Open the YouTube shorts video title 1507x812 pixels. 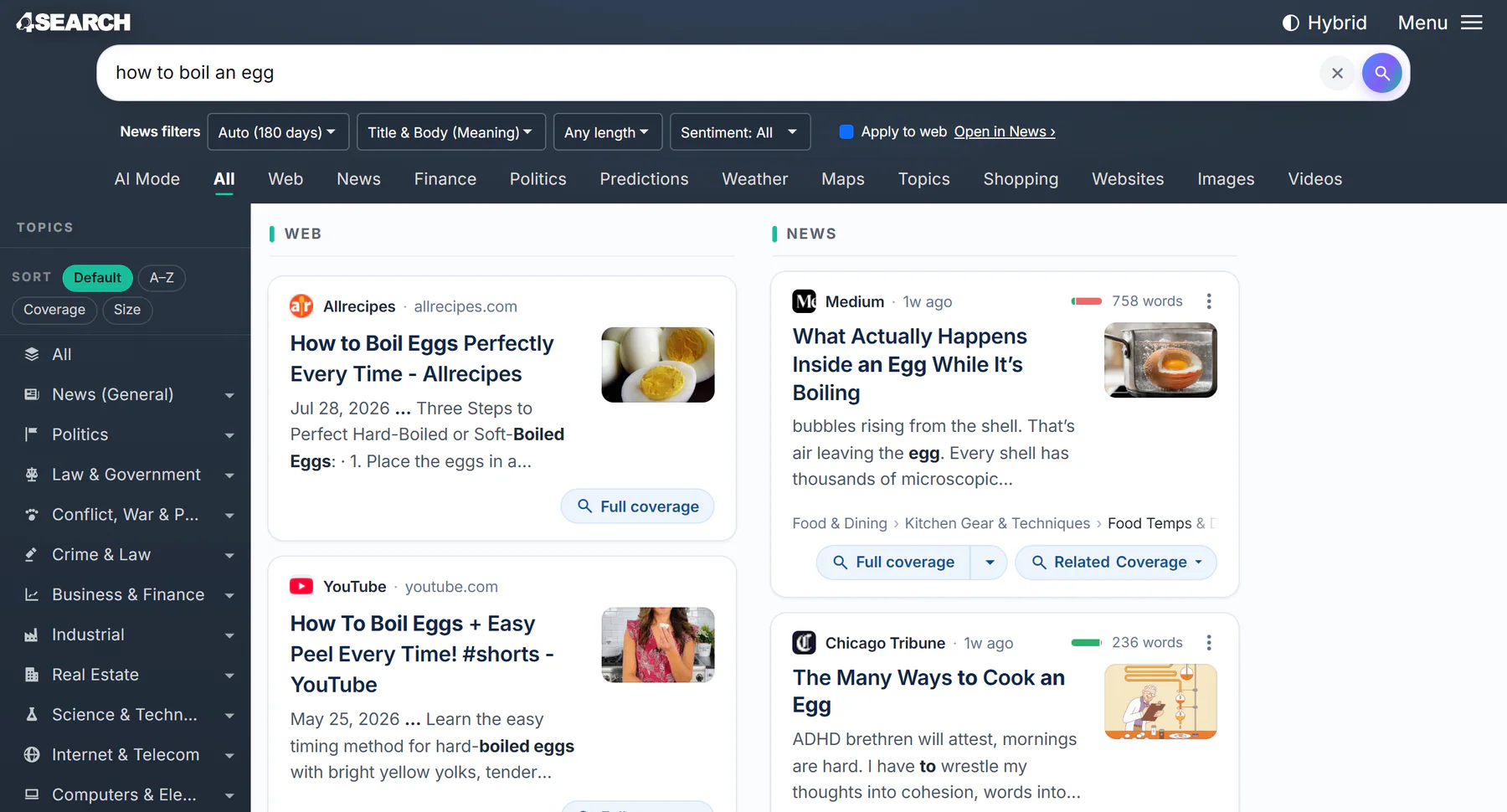pos(422,654)
